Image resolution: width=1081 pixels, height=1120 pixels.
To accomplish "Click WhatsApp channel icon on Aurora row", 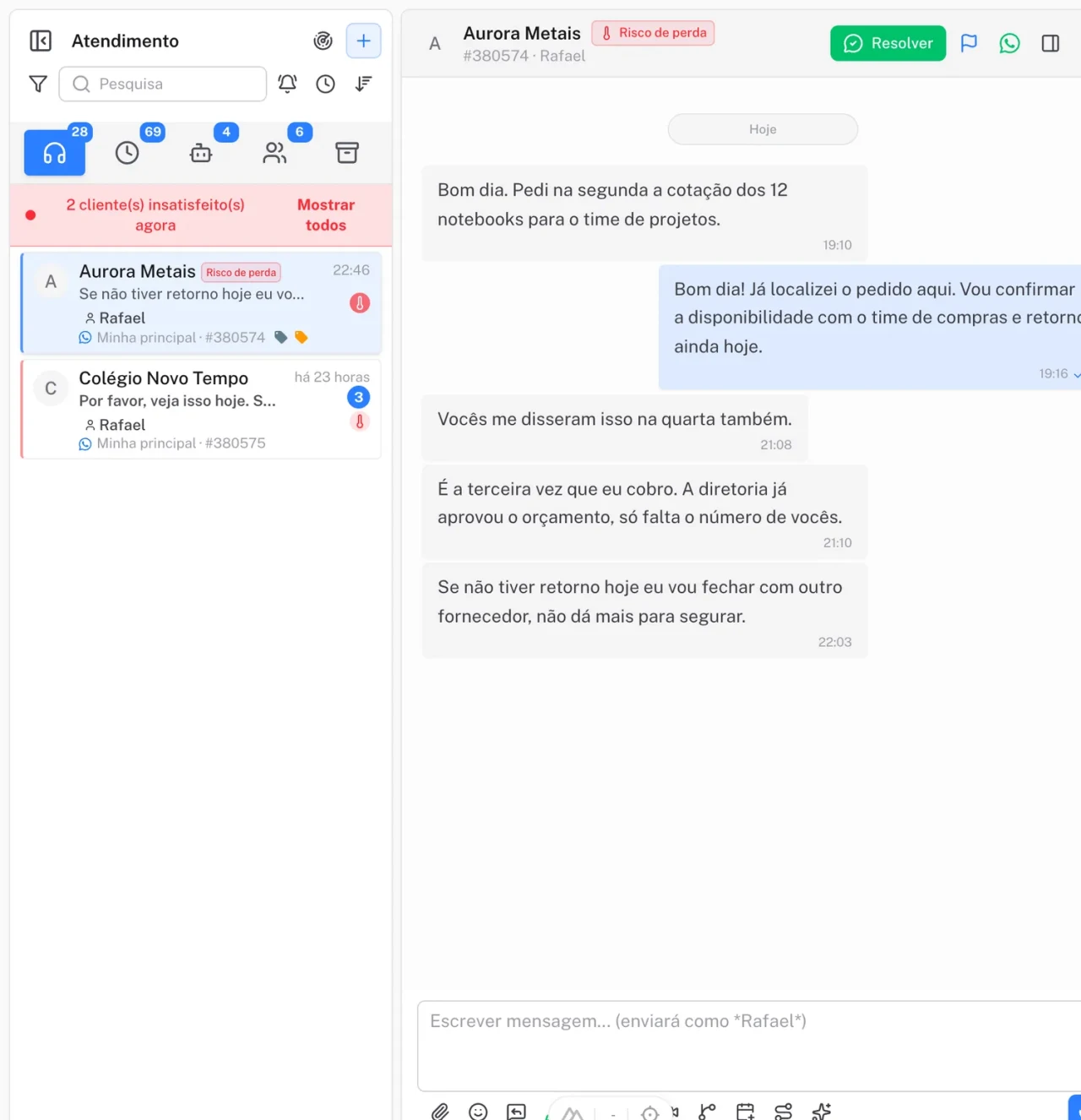I will coord(85,338).
